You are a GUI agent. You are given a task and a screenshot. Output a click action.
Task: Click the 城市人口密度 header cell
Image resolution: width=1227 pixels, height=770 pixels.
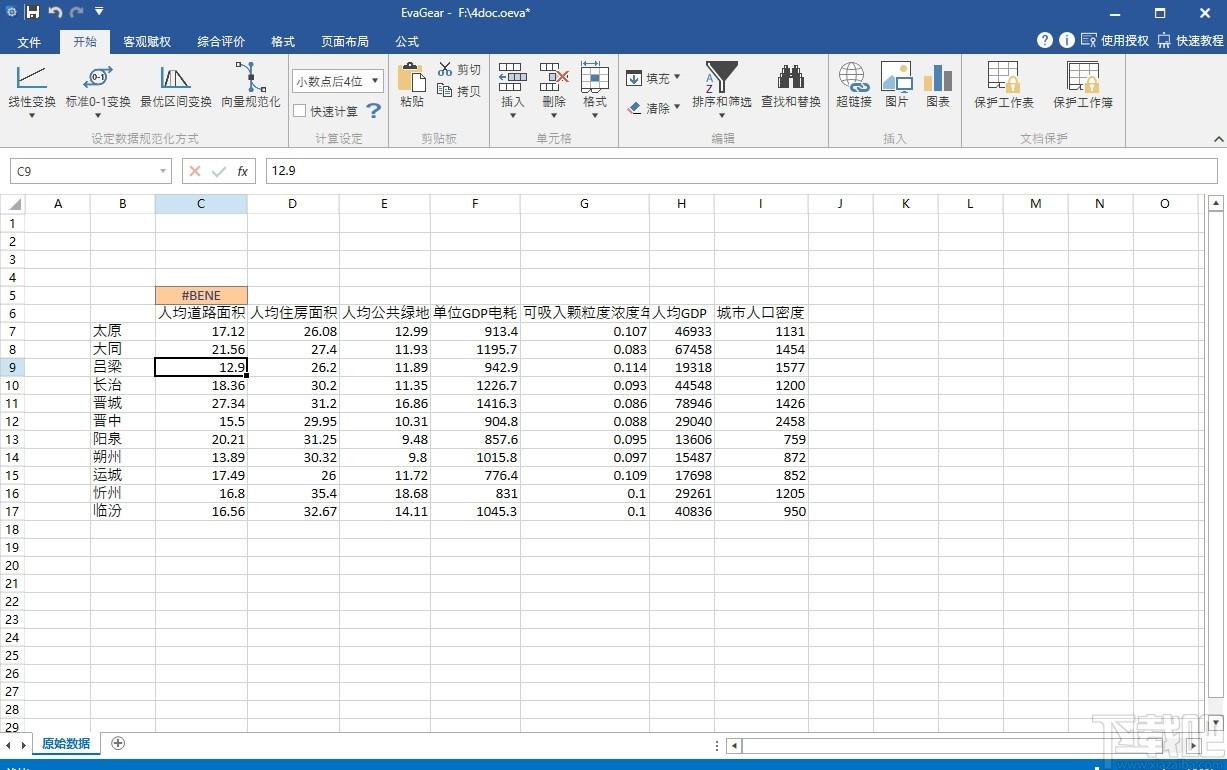point(761,313)
